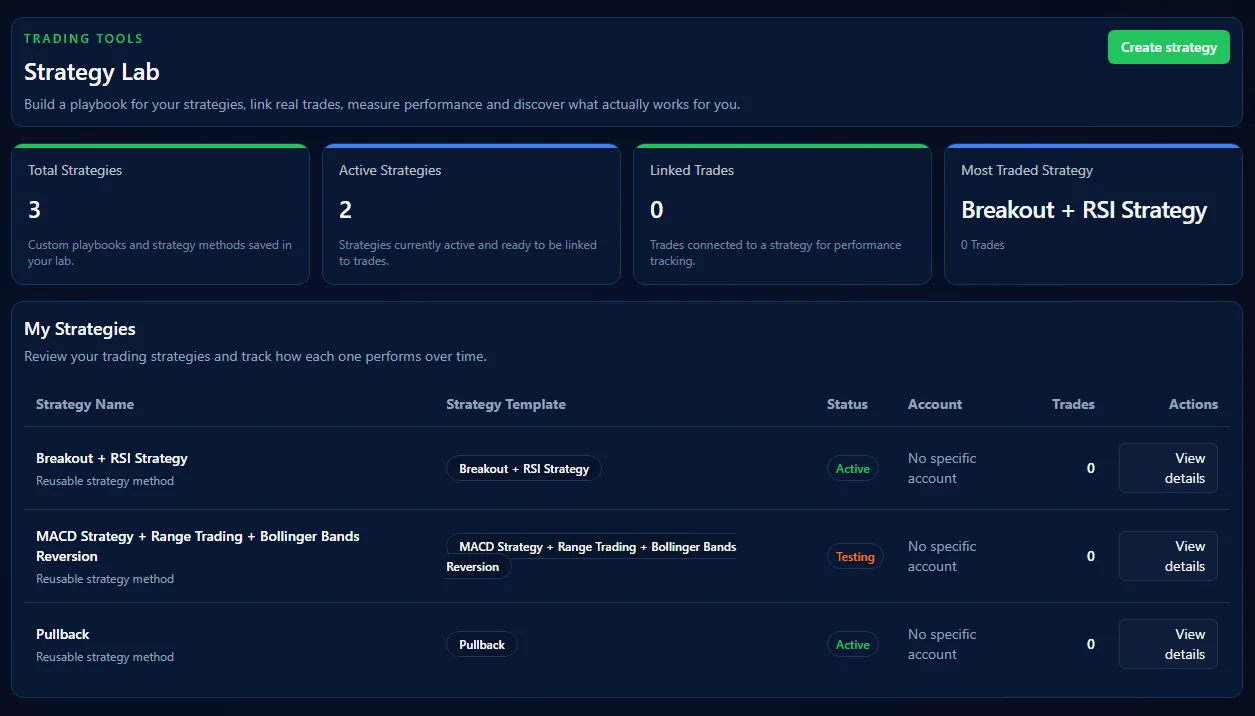Select the Most Traded Strategy card
The image size is (1255, 716).
pyautogui.click(x=1093, y=214)
